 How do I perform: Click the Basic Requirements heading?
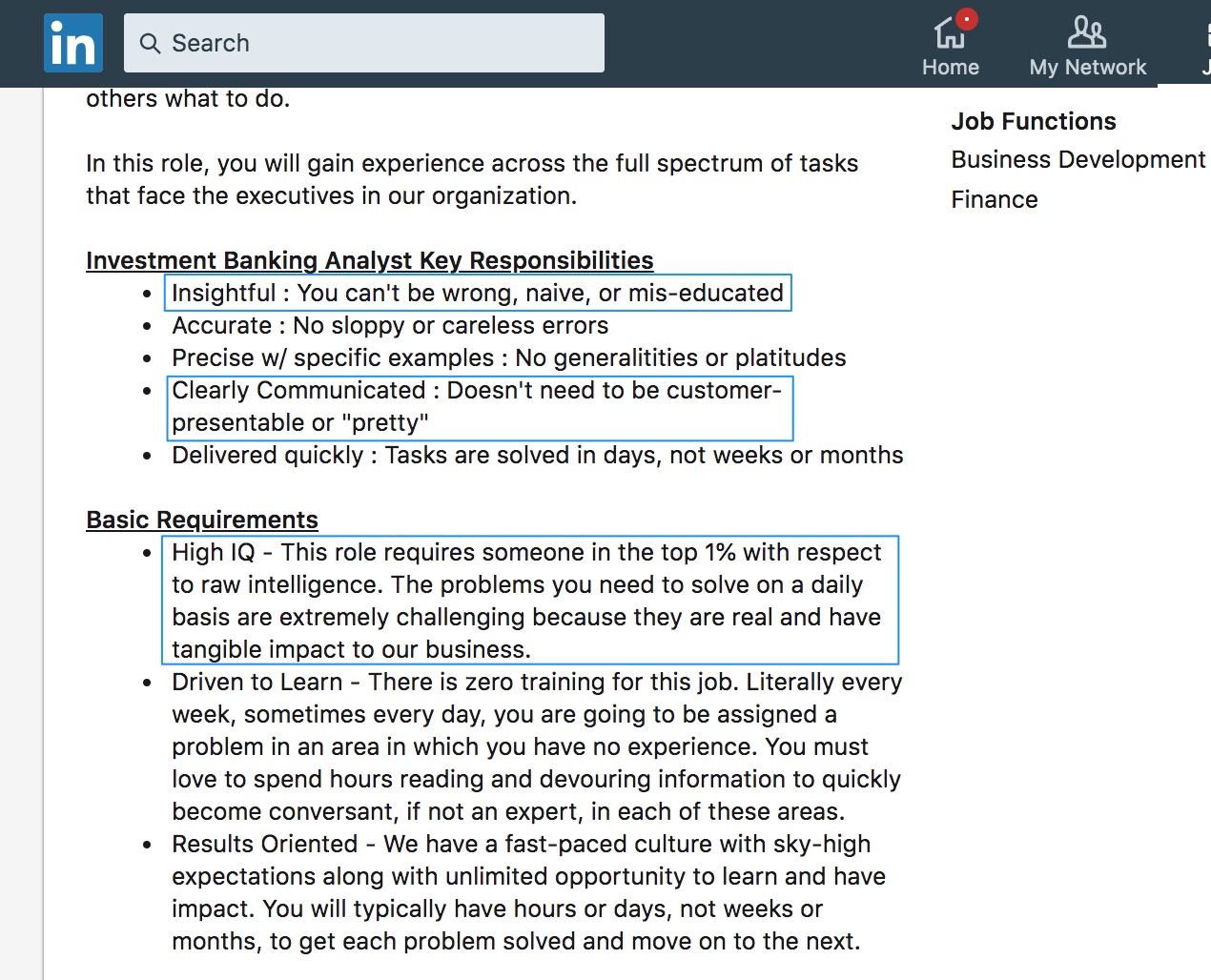201,520
